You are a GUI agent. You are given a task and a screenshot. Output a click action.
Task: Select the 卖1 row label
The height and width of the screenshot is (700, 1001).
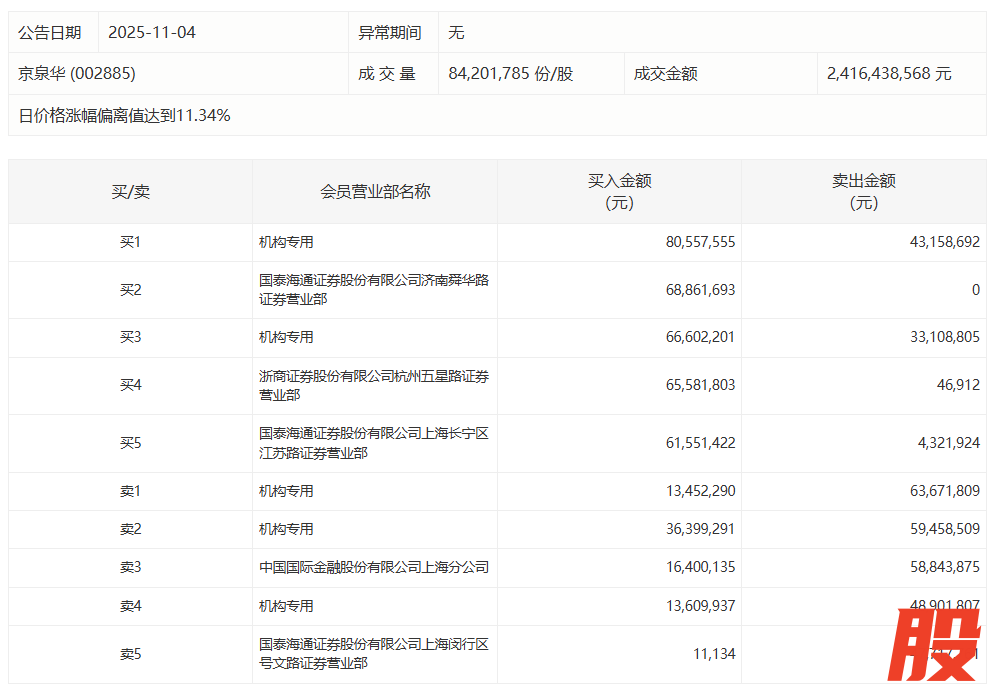(x=131, y=491)
